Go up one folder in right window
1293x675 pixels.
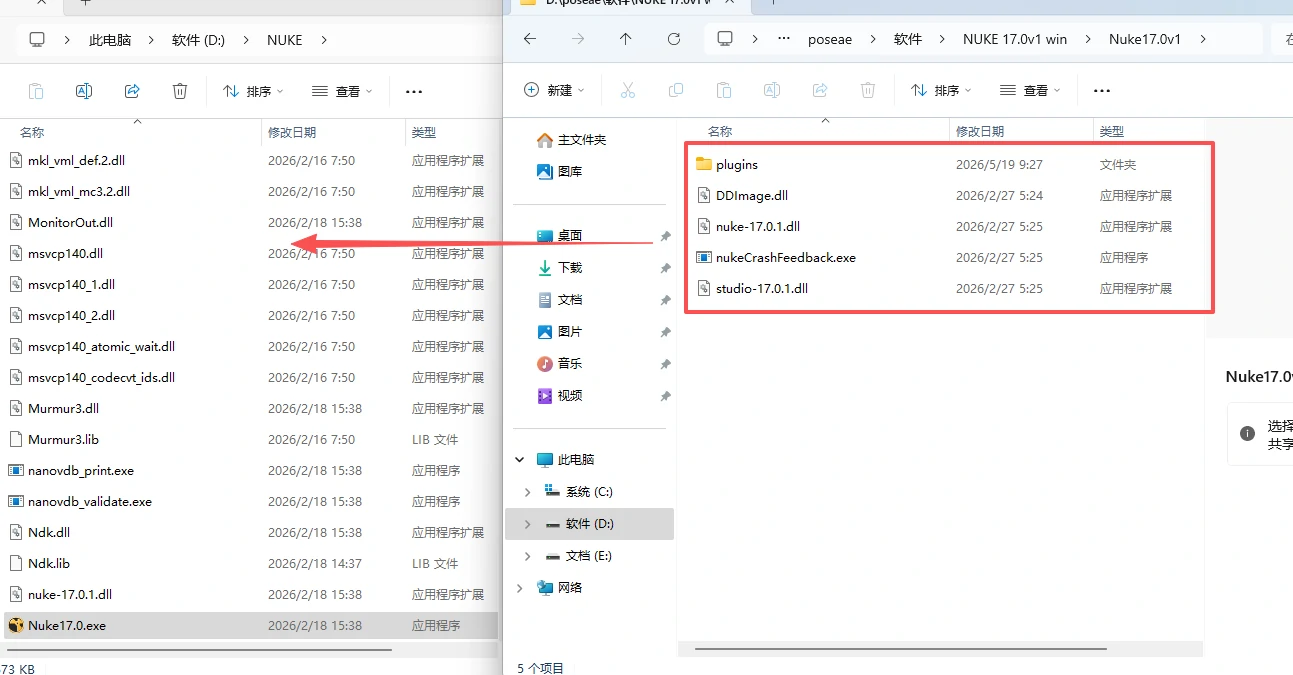point(626,39)
